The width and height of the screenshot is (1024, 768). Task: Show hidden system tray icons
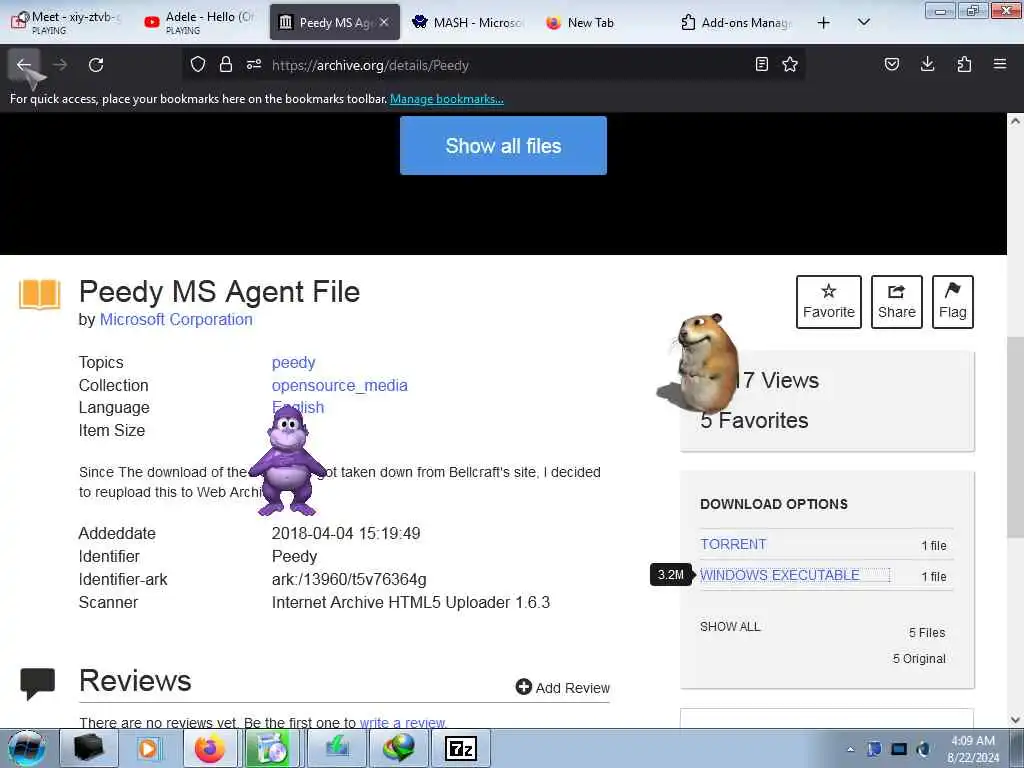(x=850, y=749)
